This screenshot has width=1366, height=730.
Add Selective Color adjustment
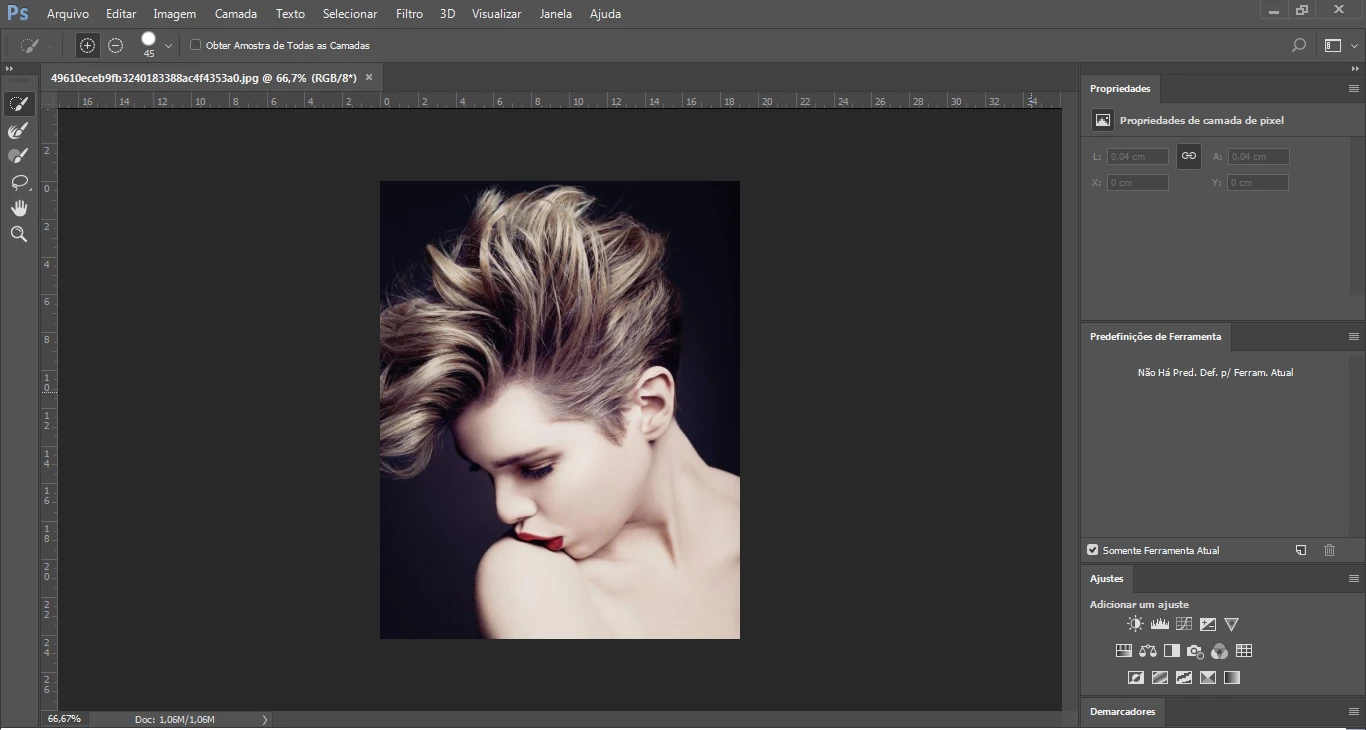point(1208,677)
